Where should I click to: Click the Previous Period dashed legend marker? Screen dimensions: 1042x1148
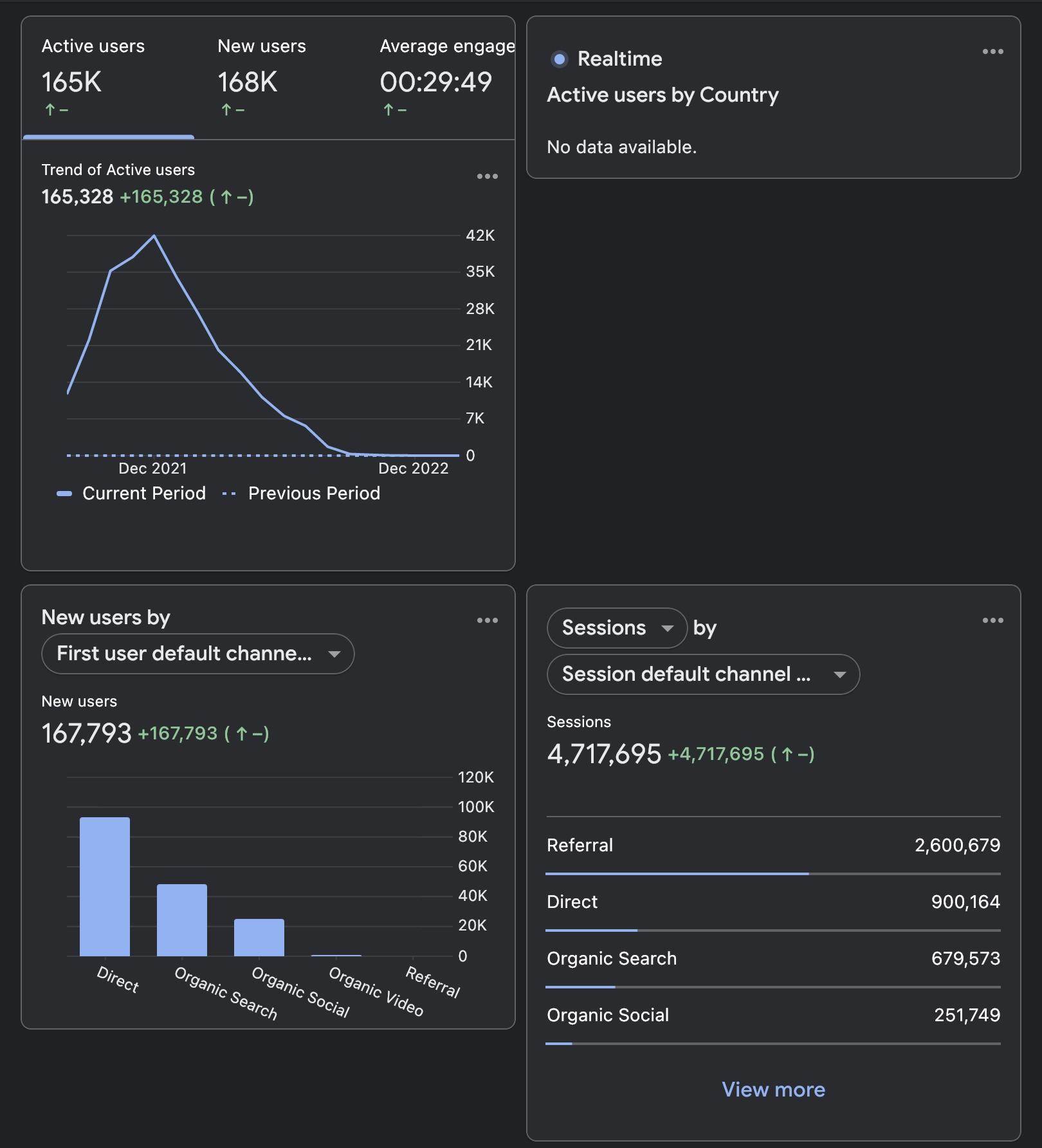click(x=229, y=494)
